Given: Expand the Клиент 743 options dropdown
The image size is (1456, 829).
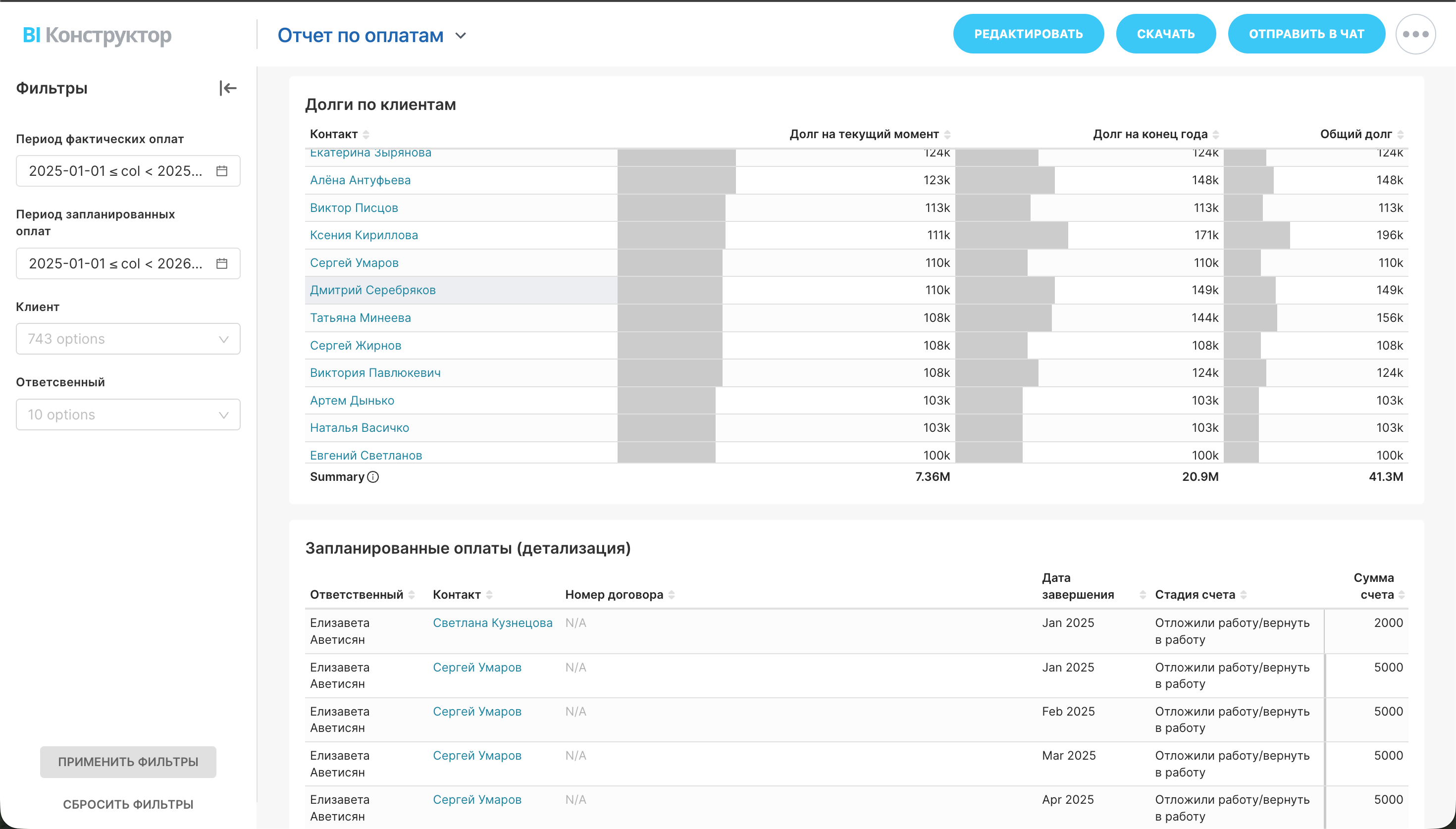Looking at the screenshot, I should coord(128,339).
